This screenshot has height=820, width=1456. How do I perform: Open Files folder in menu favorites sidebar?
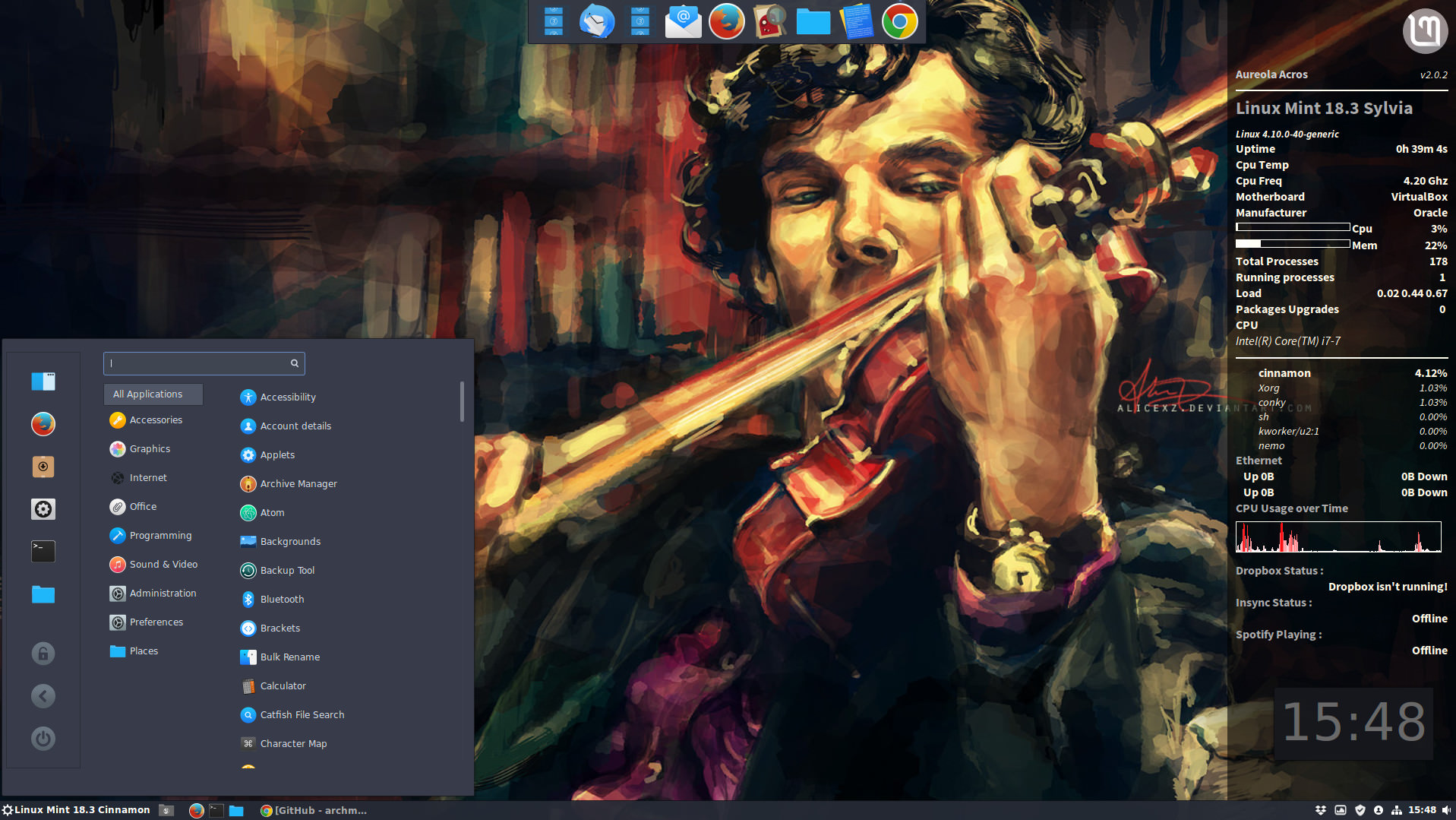coord(43,594)
